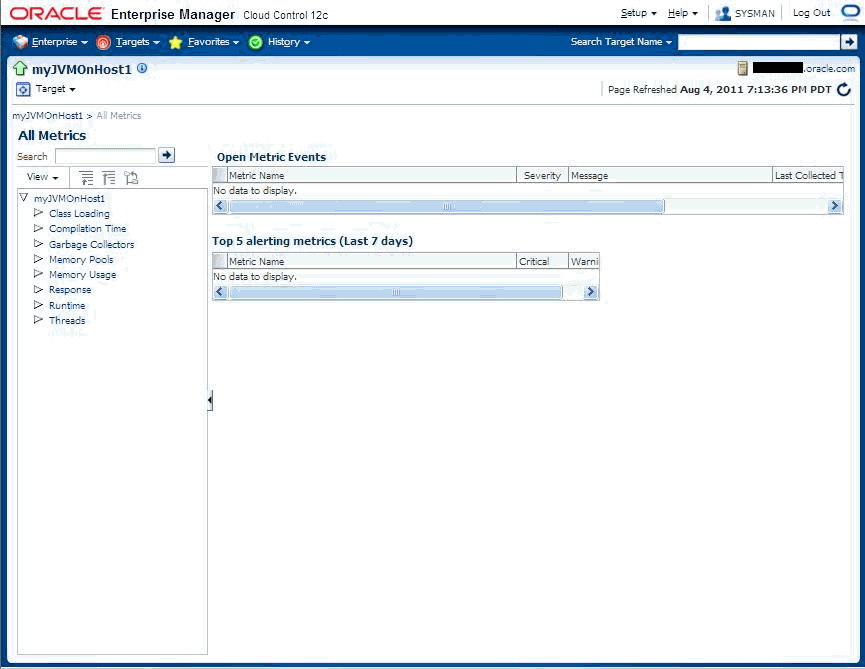Open the Setup dropdown menu
The width and height of the screenshot is (865, 669).
638,13
